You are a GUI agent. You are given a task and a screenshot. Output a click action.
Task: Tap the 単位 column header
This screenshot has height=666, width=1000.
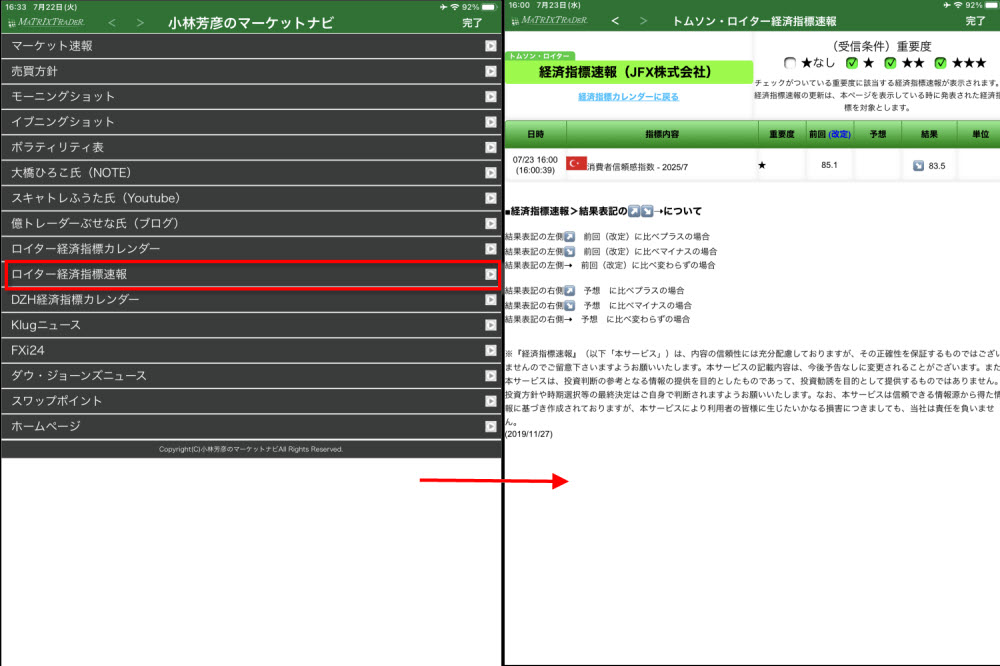[980, 134]
